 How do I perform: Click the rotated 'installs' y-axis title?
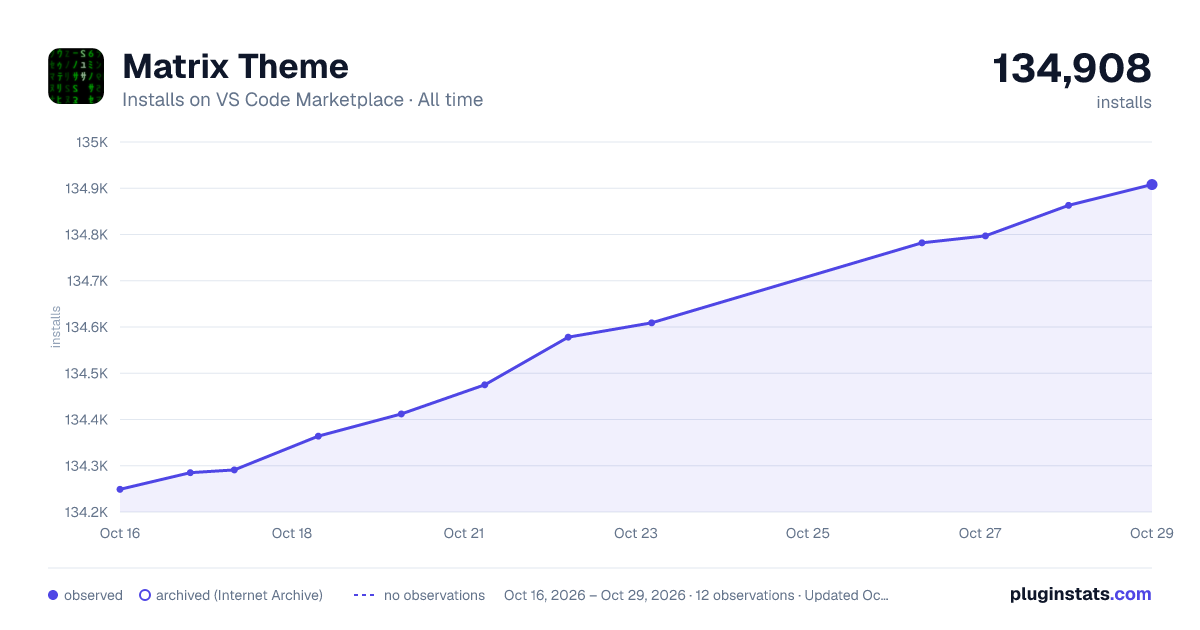tap(56, 327)
